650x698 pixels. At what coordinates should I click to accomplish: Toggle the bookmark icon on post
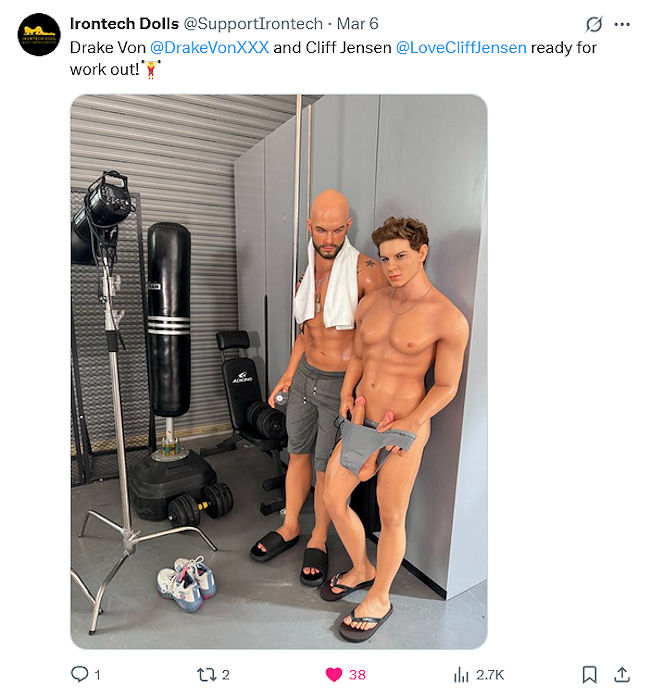click(589, 674)
